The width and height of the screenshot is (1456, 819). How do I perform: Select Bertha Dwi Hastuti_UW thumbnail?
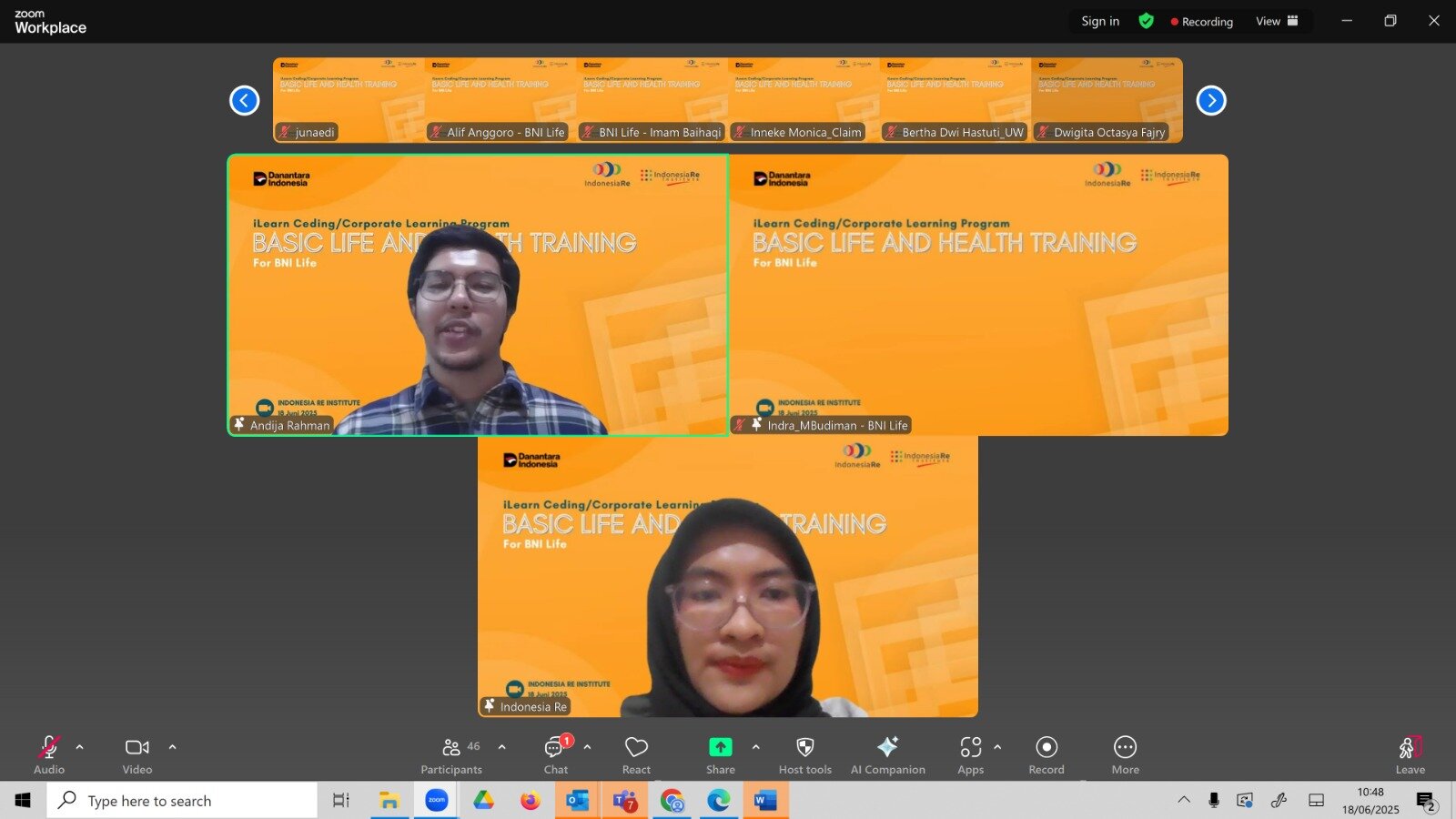click(x=955, y=100)
